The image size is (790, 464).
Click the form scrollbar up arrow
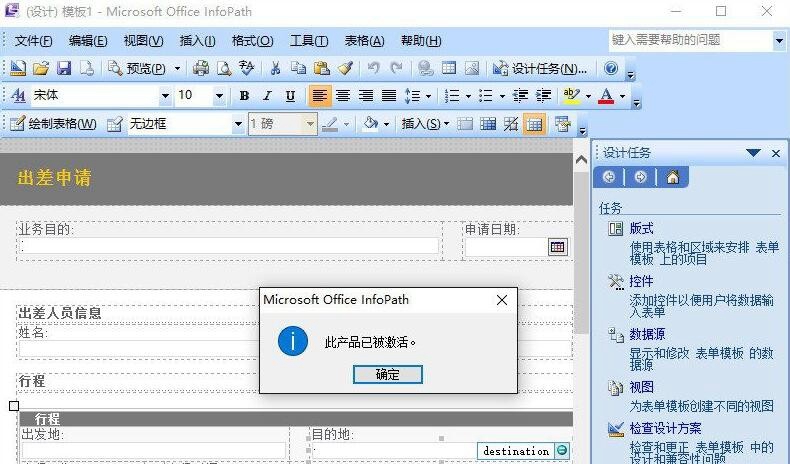coord(581,160)
